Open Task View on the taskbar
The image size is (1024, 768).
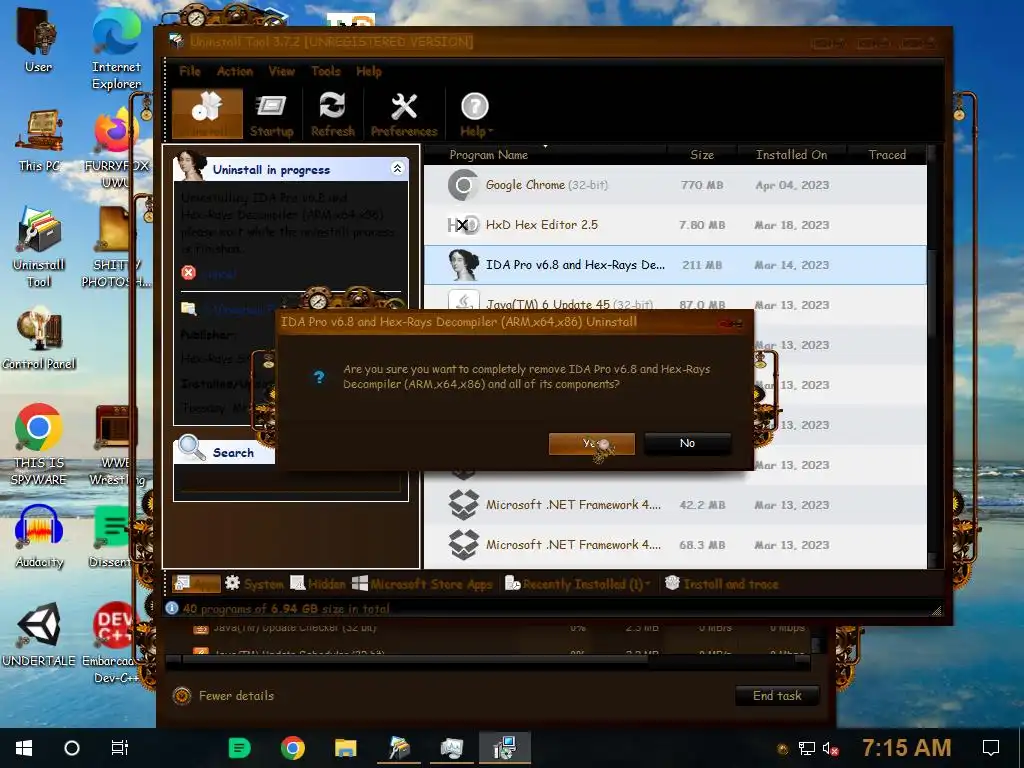120,748
